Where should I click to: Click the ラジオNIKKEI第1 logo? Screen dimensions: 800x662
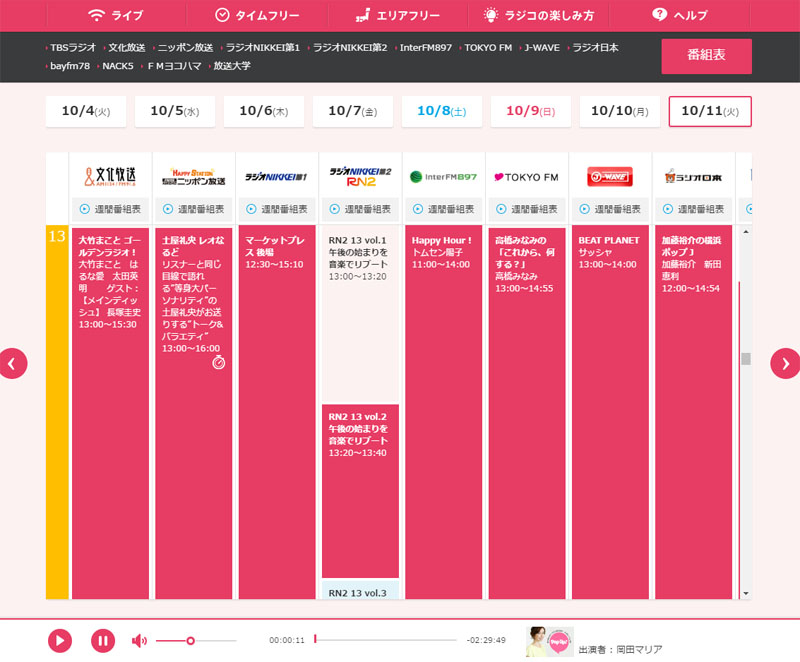[x=277, y=177]
